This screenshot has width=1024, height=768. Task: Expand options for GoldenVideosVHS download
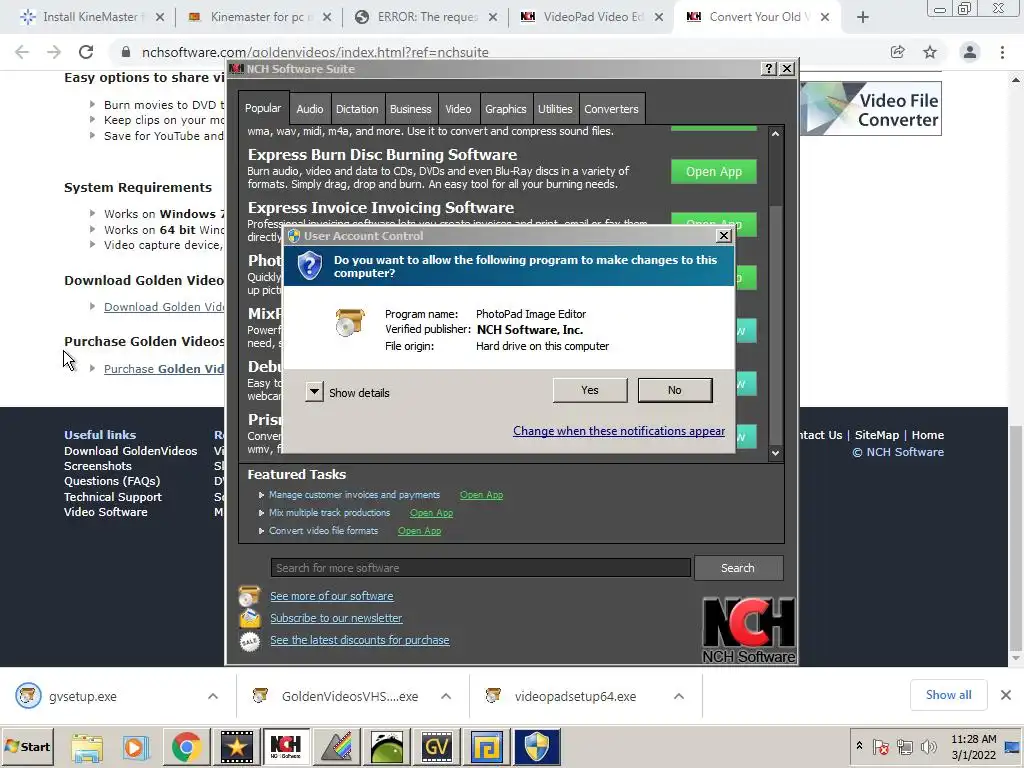click(x=446, y=696)
